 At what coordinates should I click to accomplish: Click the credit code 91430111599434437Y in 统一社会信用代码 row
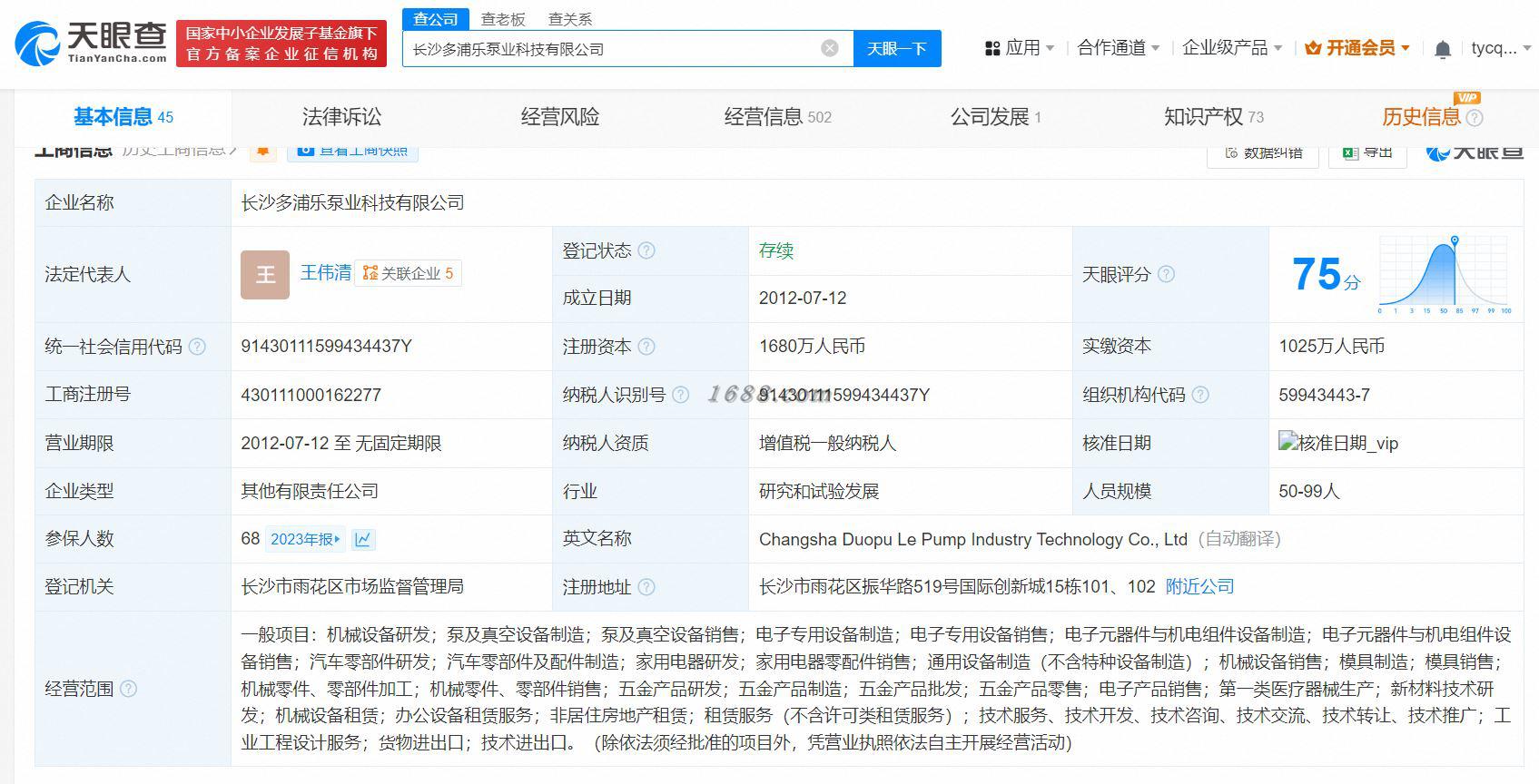pyautogui.click(x=327, y=347)
